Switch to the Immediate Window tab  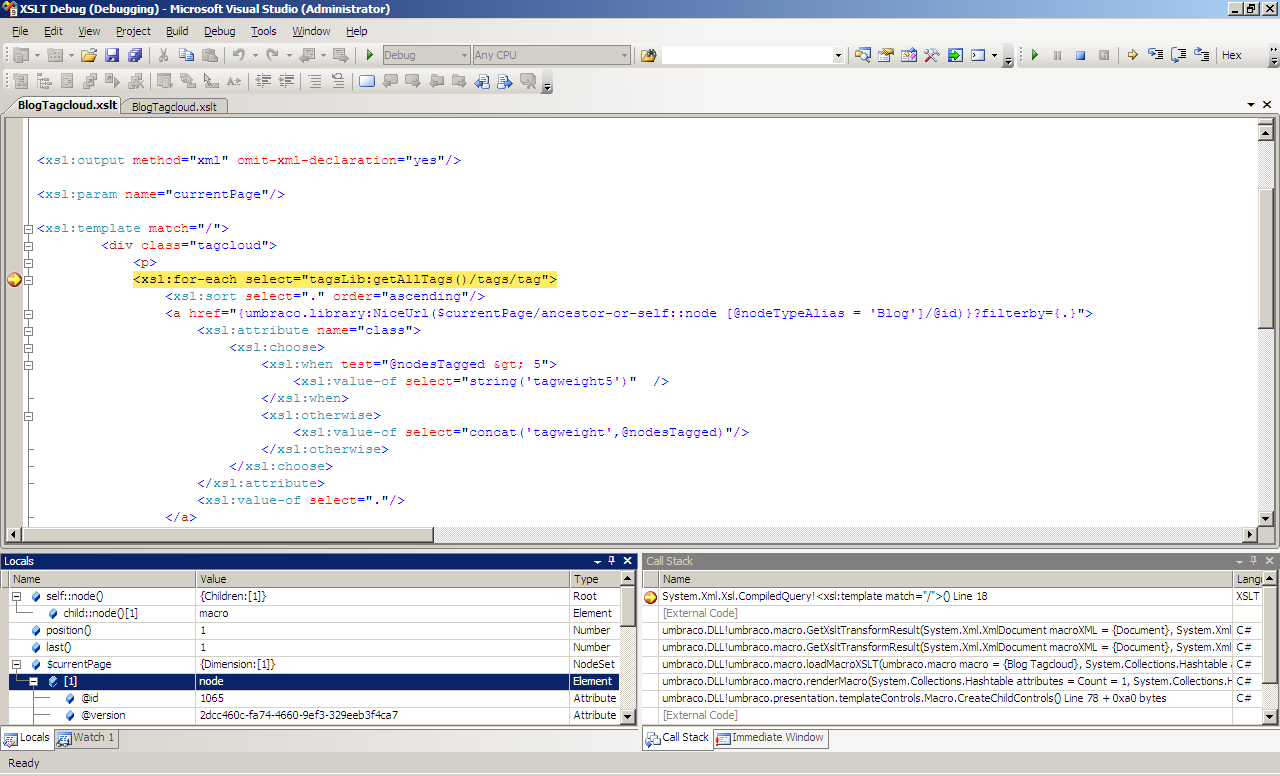(770, 738)
